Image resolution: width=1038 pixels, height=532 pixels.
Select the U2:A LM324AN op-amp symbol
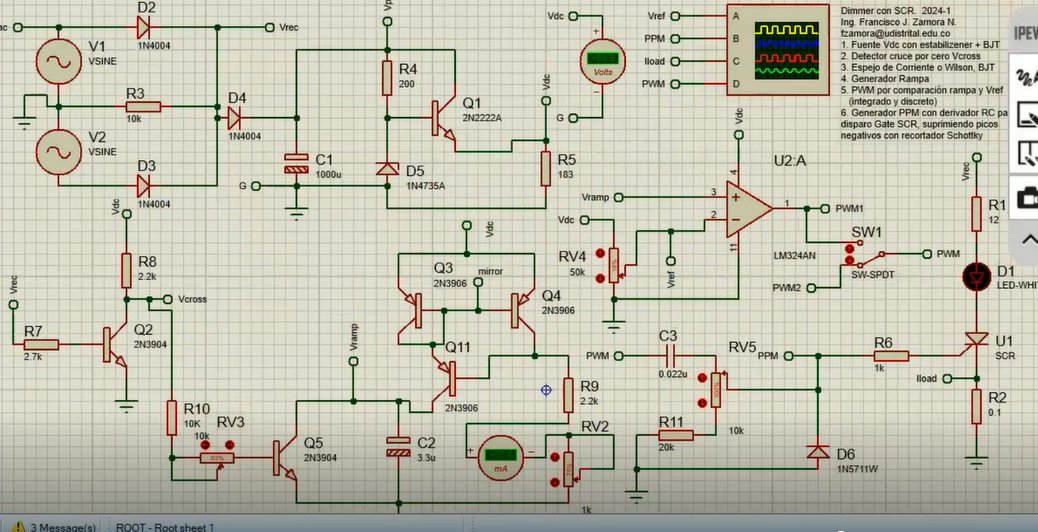tap(748, 208)
